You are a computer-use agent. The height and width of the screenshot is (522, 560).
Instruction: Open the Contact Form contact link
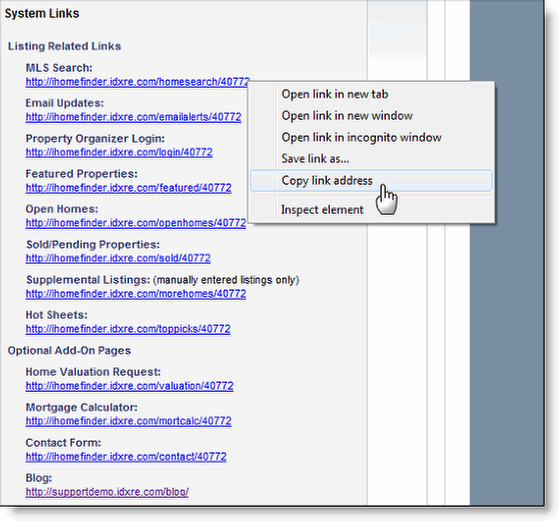click(x=126, y=457)
